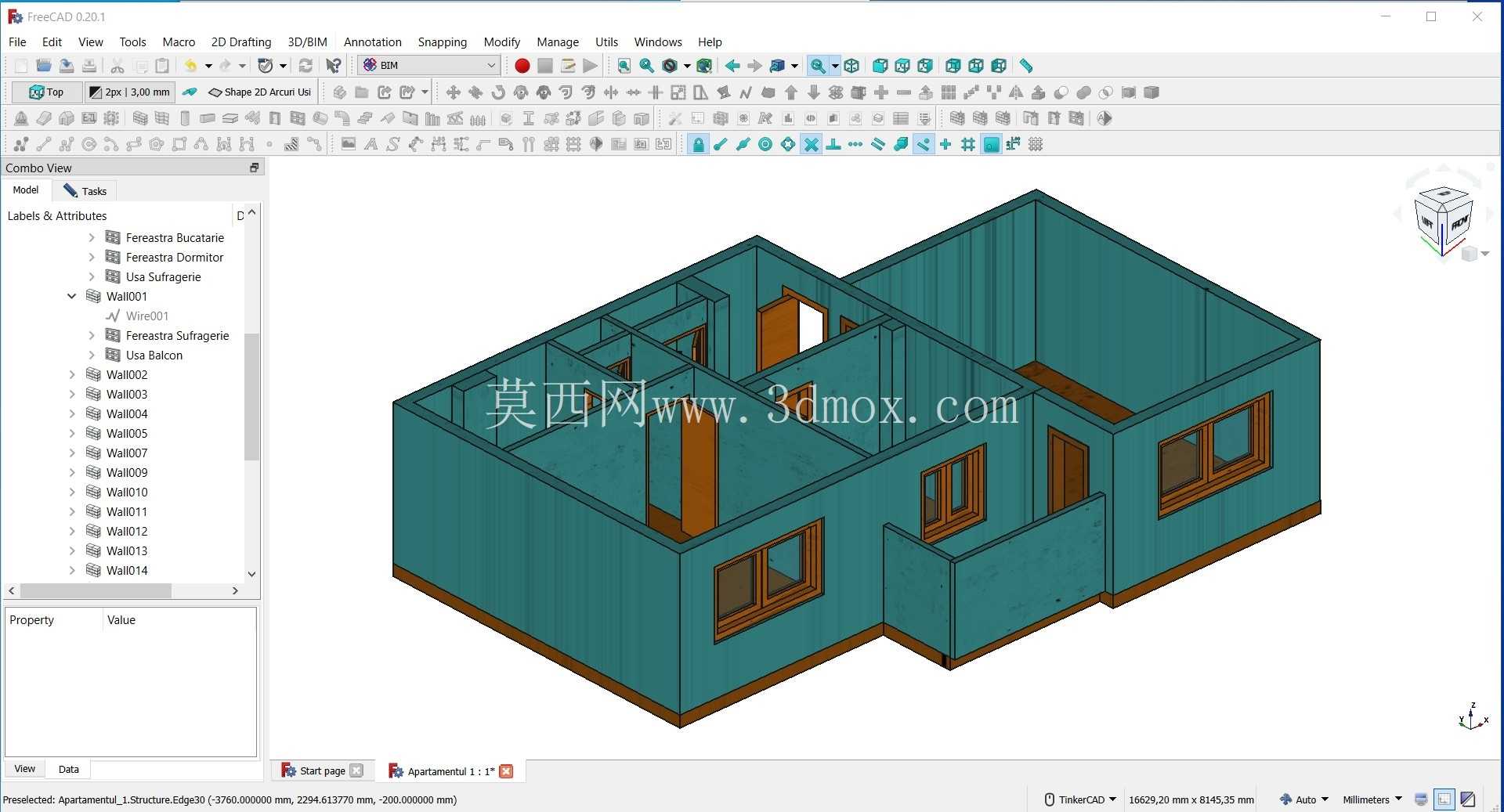Image resolution: width=1504 pixels, height=812 pixels.
Task: Collapse the Wall001 tree node
Action: point(72,296)
